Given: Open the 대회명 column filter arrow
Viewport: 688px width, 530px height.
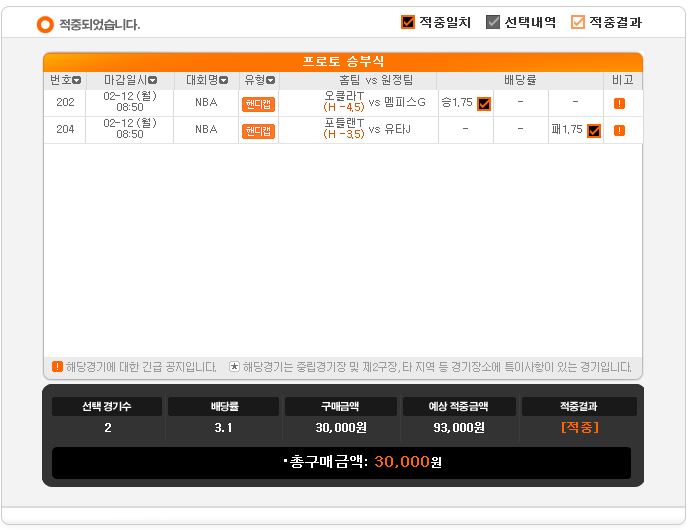Looking at the screenshot, I should tap(223, 80).
